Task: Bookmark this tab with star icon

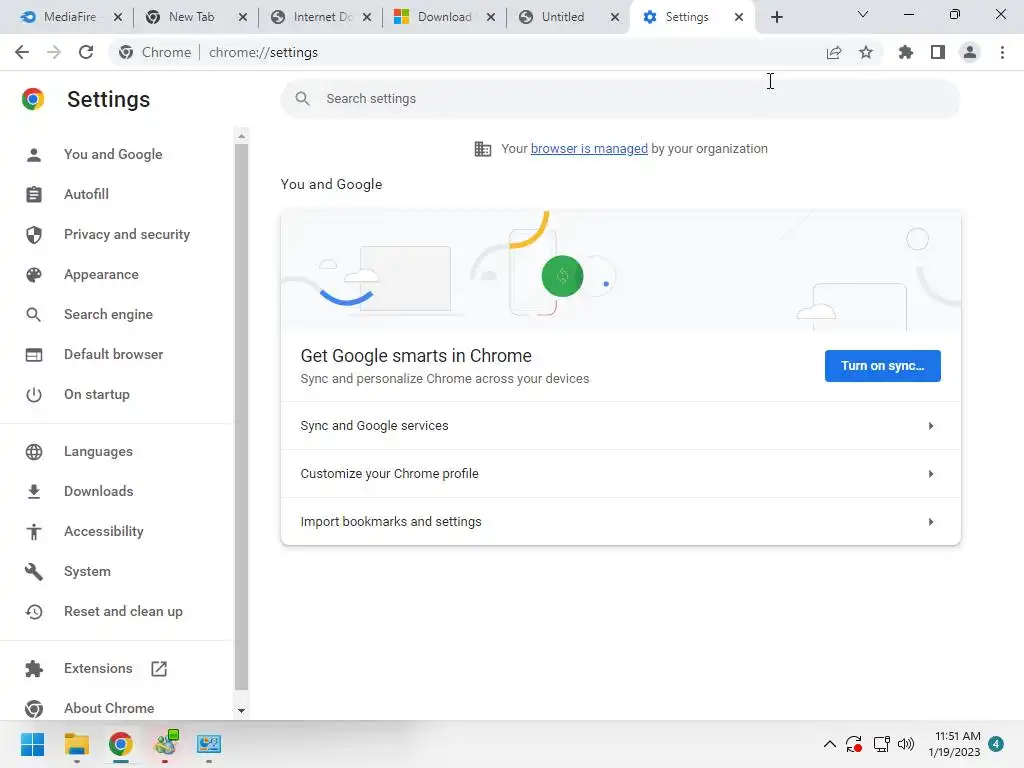Action: click(866, 52)
